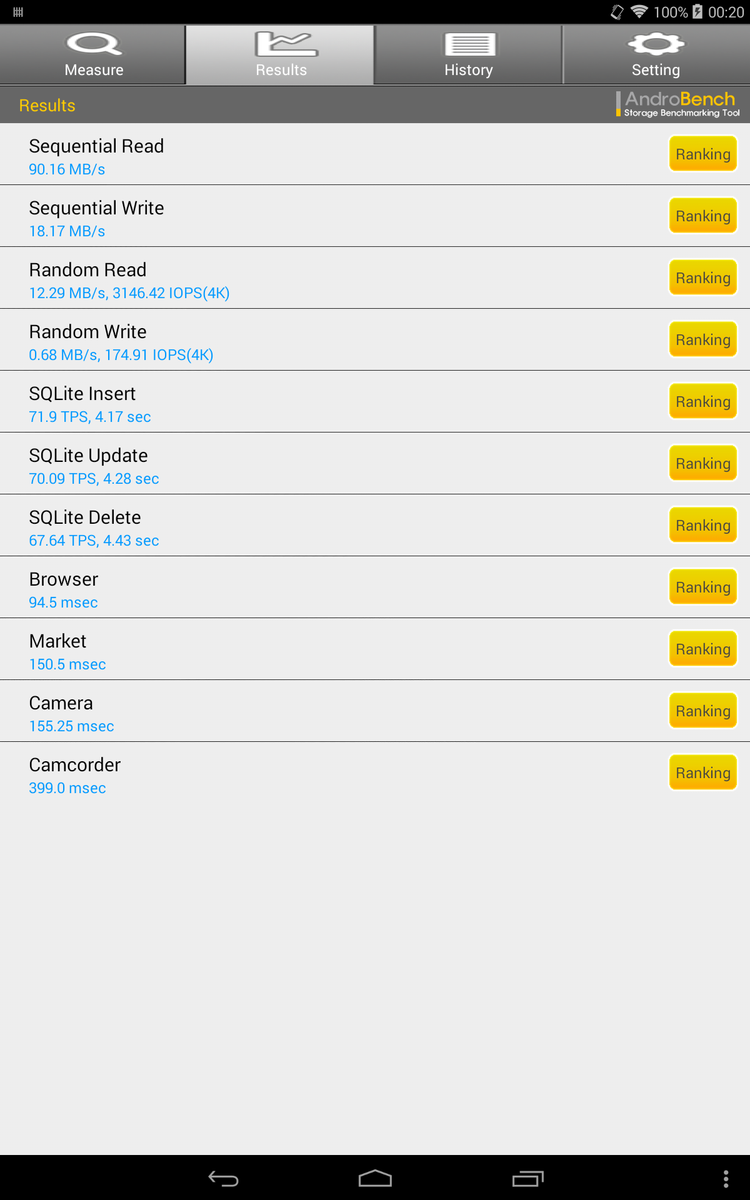
Task: Click Ranking for Sequential Write
Action: 703,216
